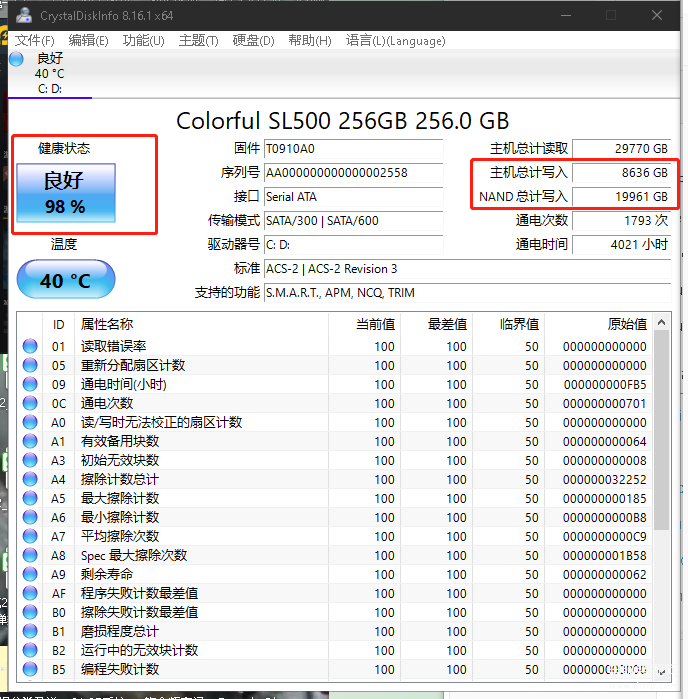Click the interface field Serial ATA
This screenshot has width=688, height=699.
[x=354, y=197]
